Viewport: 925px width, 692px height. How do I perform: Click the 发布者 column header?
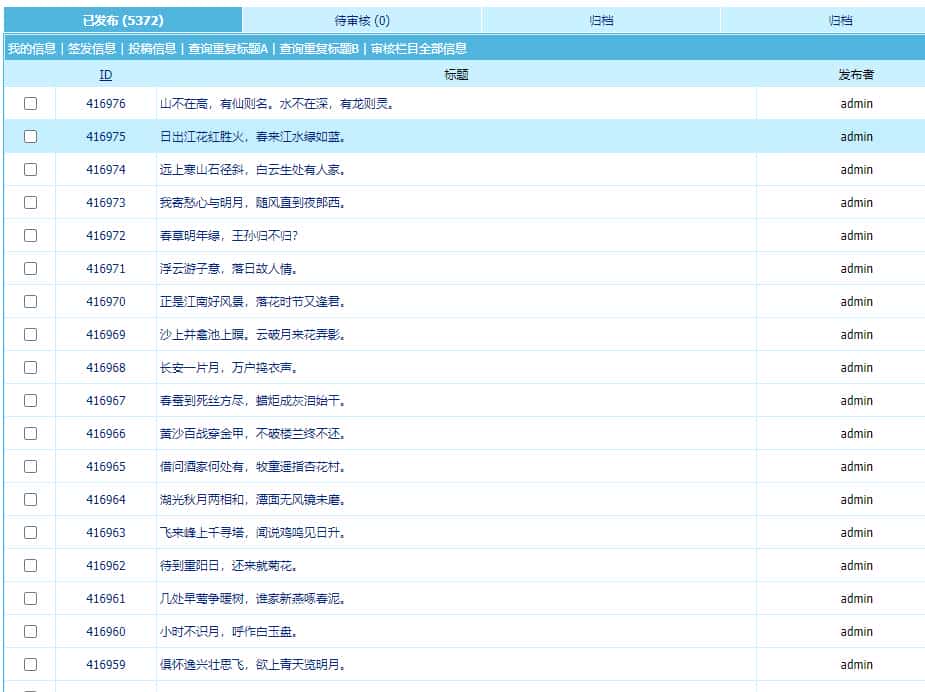tap(856, 75)
